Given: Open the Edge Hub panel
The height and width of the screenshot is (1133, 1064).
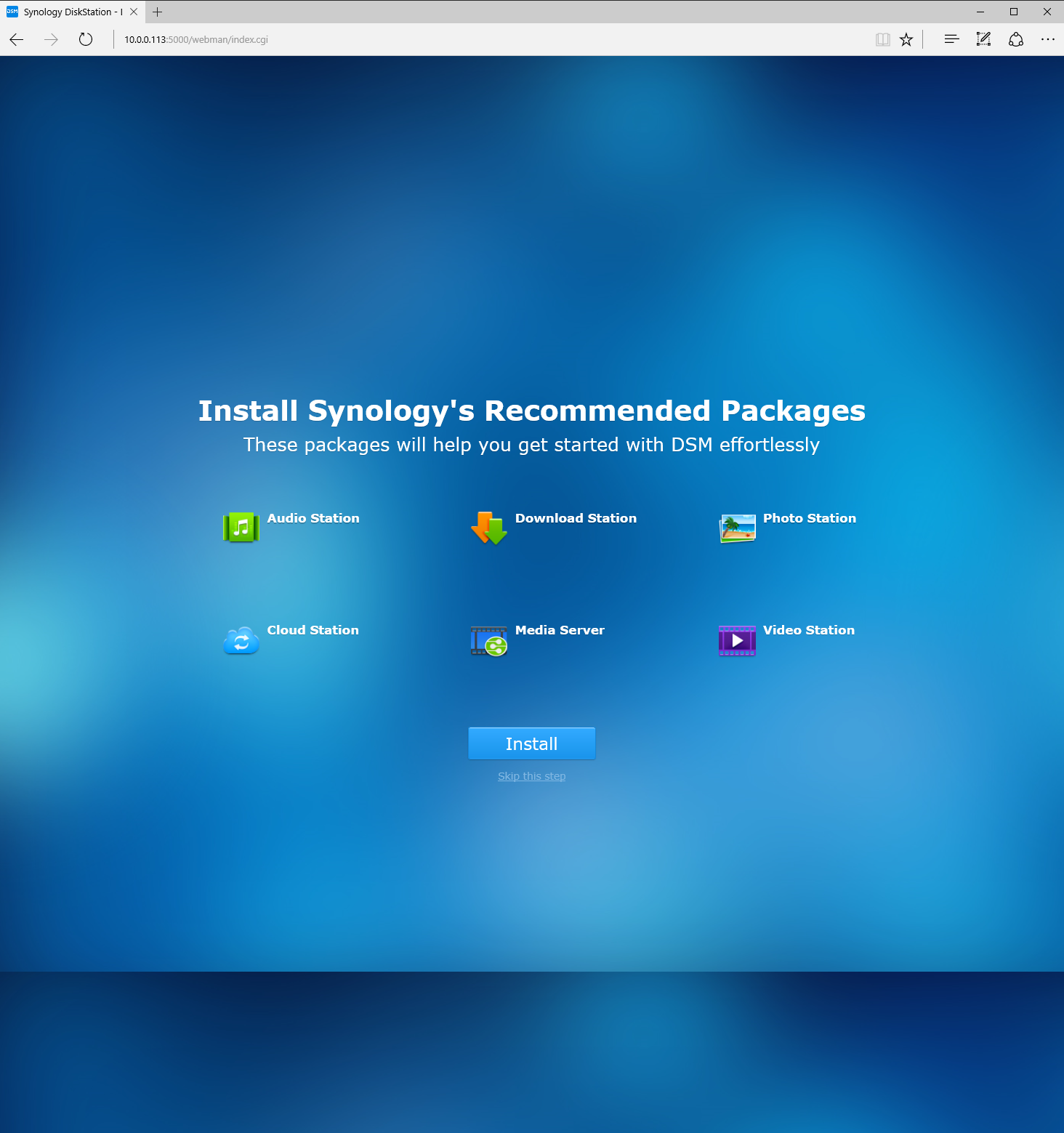Looking at the screenshot, I should pos(951,40).
